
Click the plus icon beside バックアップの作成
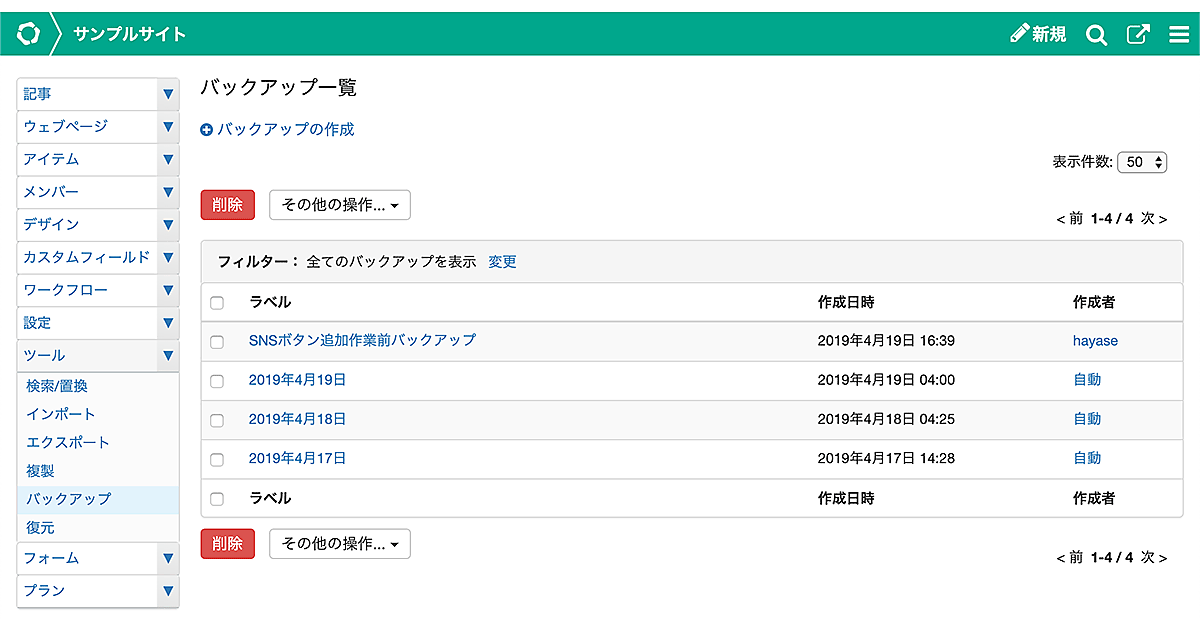pyautogui.click(x=207, y=130)
